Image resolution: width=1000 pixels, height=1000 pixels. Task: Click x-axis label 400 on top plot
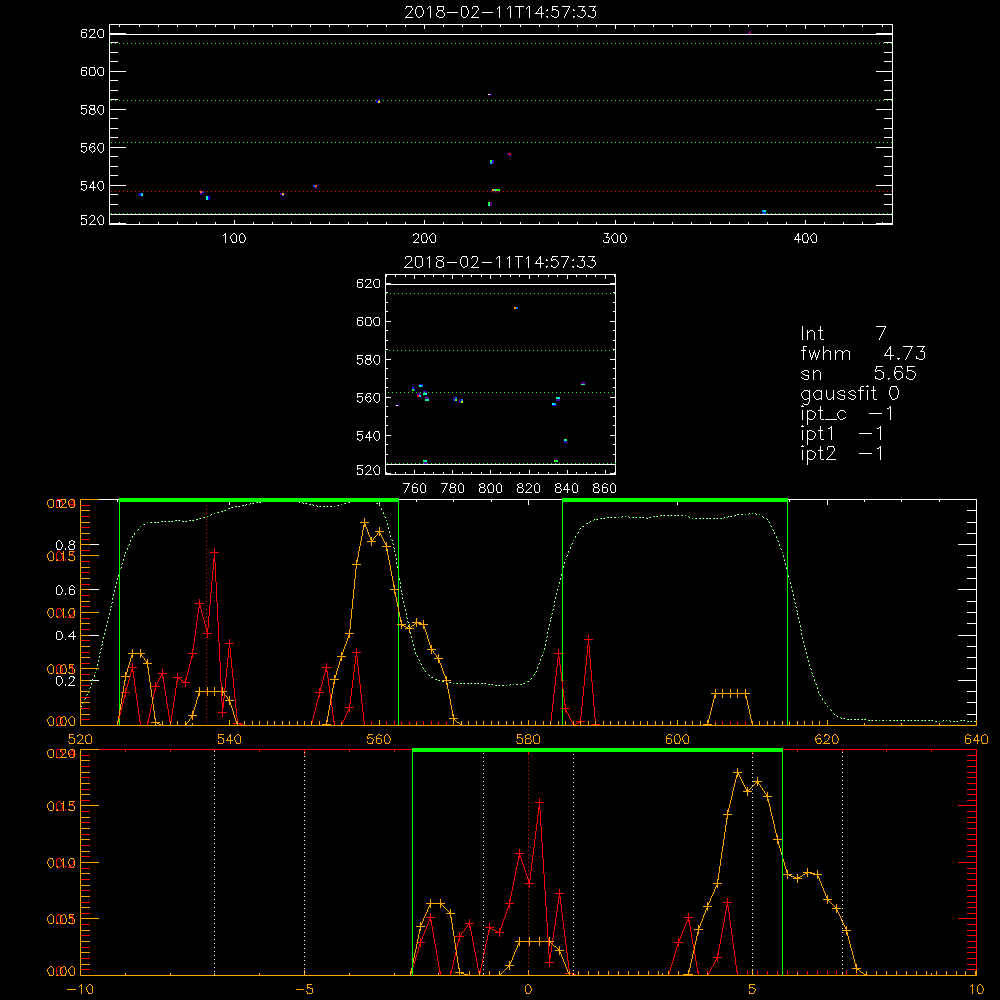click(x=805, y=239)
